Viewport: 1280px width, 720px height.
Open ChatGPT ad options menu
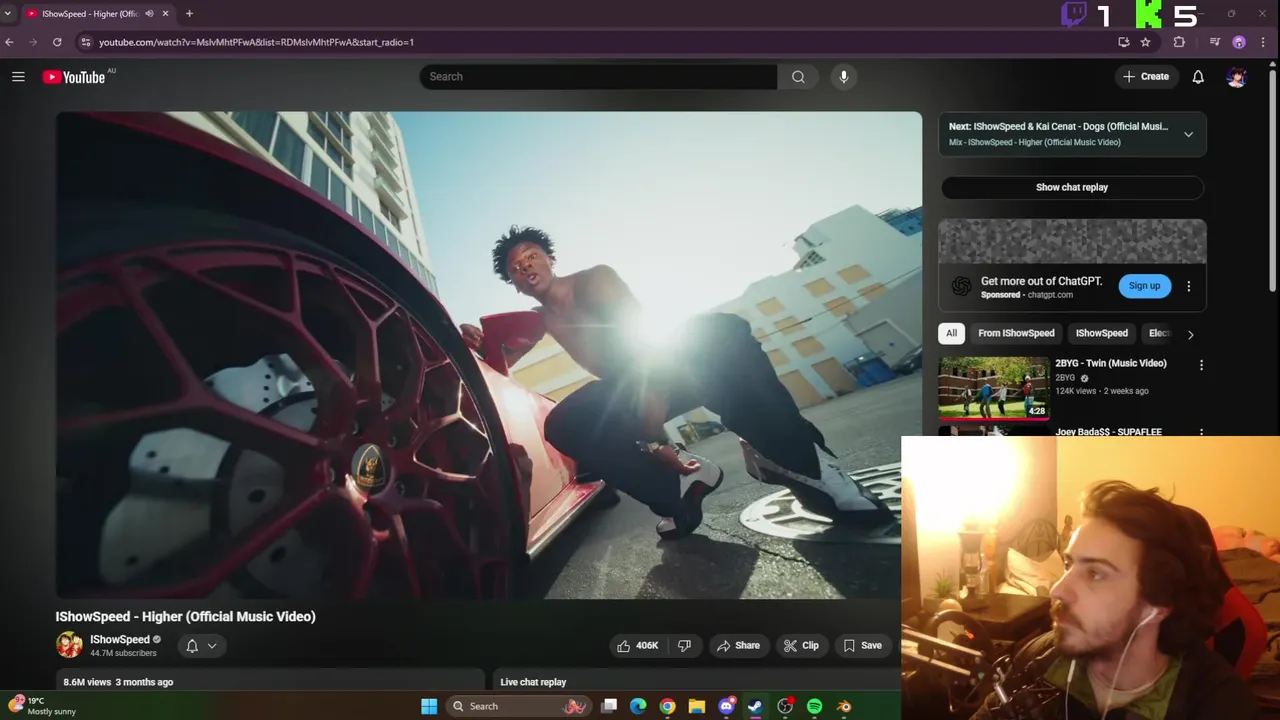pyautogui.click(x=1189, y=286)
